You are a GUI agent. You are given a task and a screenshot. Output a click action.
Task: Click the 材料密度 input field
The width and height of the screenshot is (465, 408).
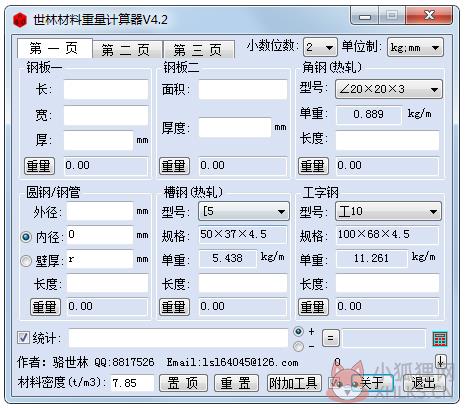(132, 383)
